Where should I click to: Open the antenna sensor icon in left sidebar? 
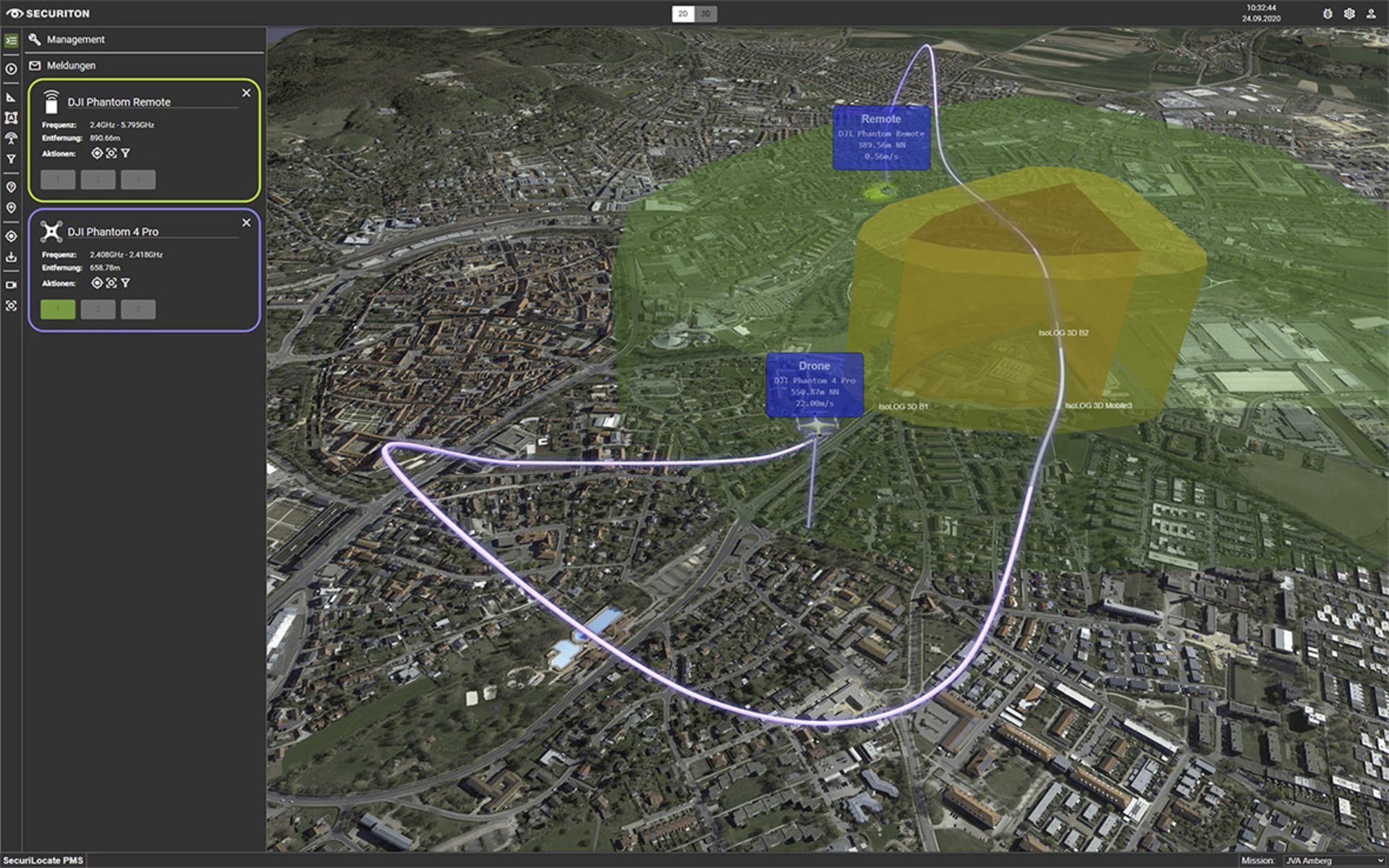click(x=11, y=138)
